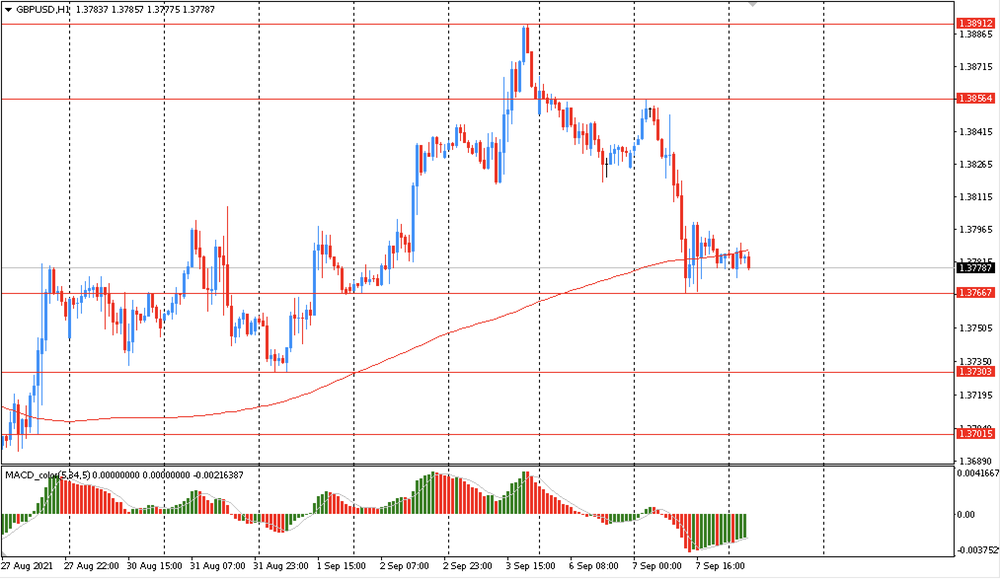Click the 2 Sep 07:00 time label
The image size is (1000, 579).
pyautogui.click(x=405, y=566)
